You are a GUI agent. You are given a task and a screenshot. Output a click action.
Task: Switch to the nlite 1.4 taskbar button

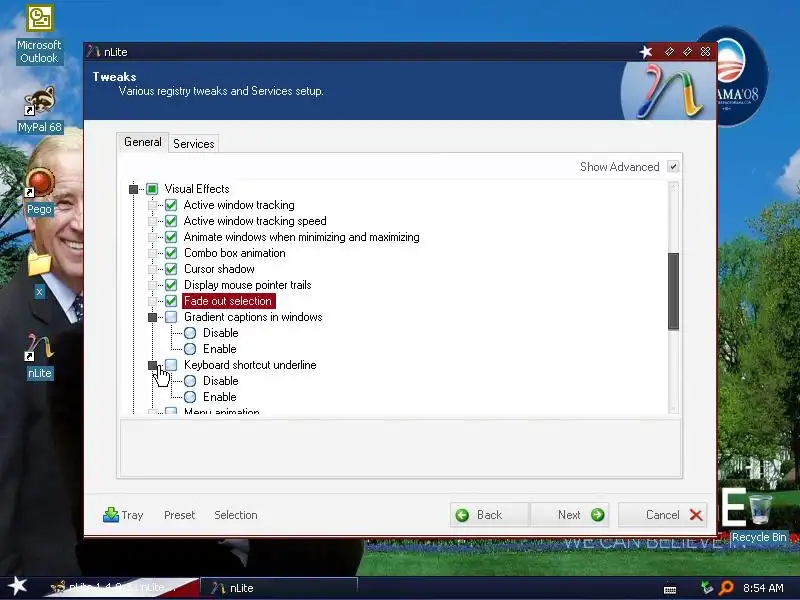point(122,587)
